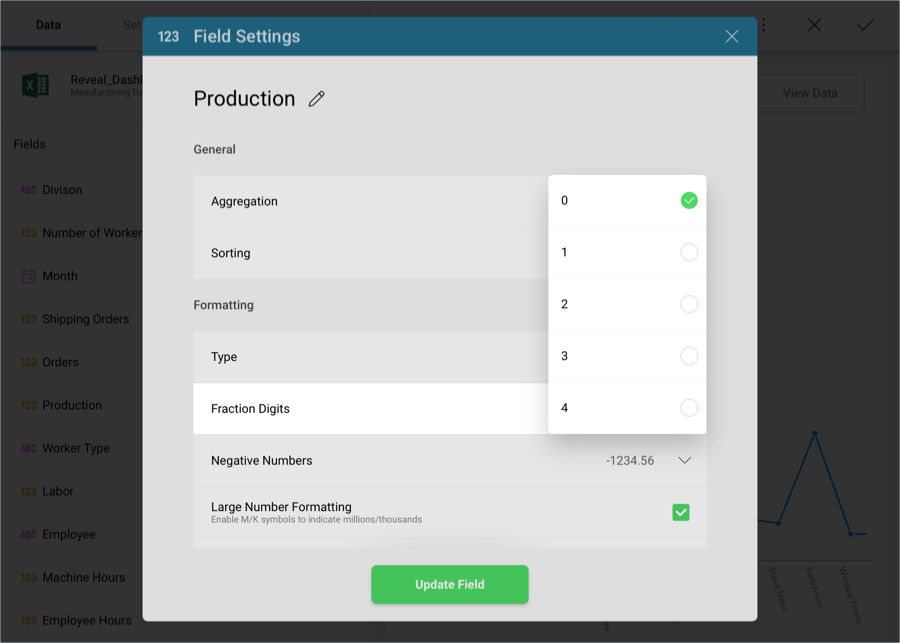Image resolution: width=900 pixels, height=643 pixels.
Task: Select the 123 icon next to Production field
Action: tap(27, 405)
